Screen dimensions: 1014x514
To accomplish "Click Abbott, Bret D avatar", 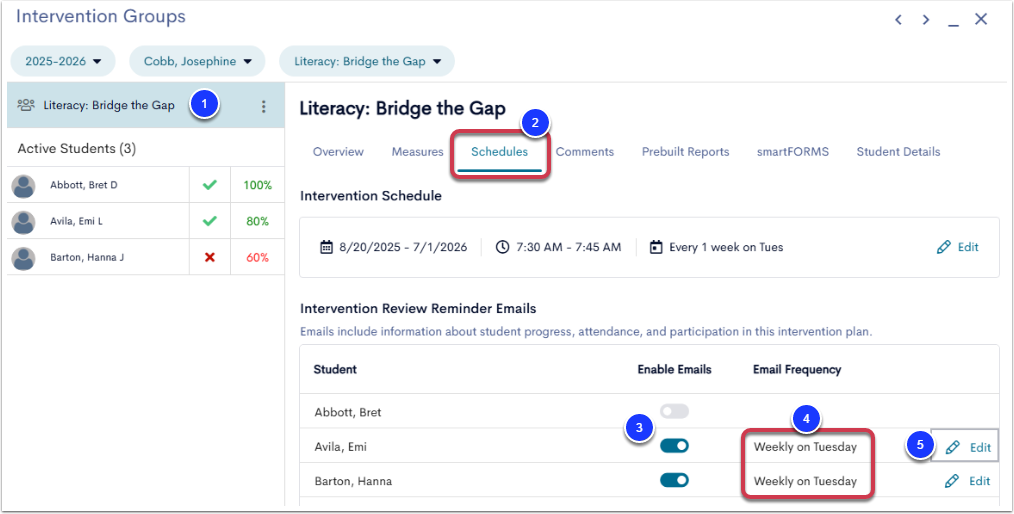I will 23,186.
